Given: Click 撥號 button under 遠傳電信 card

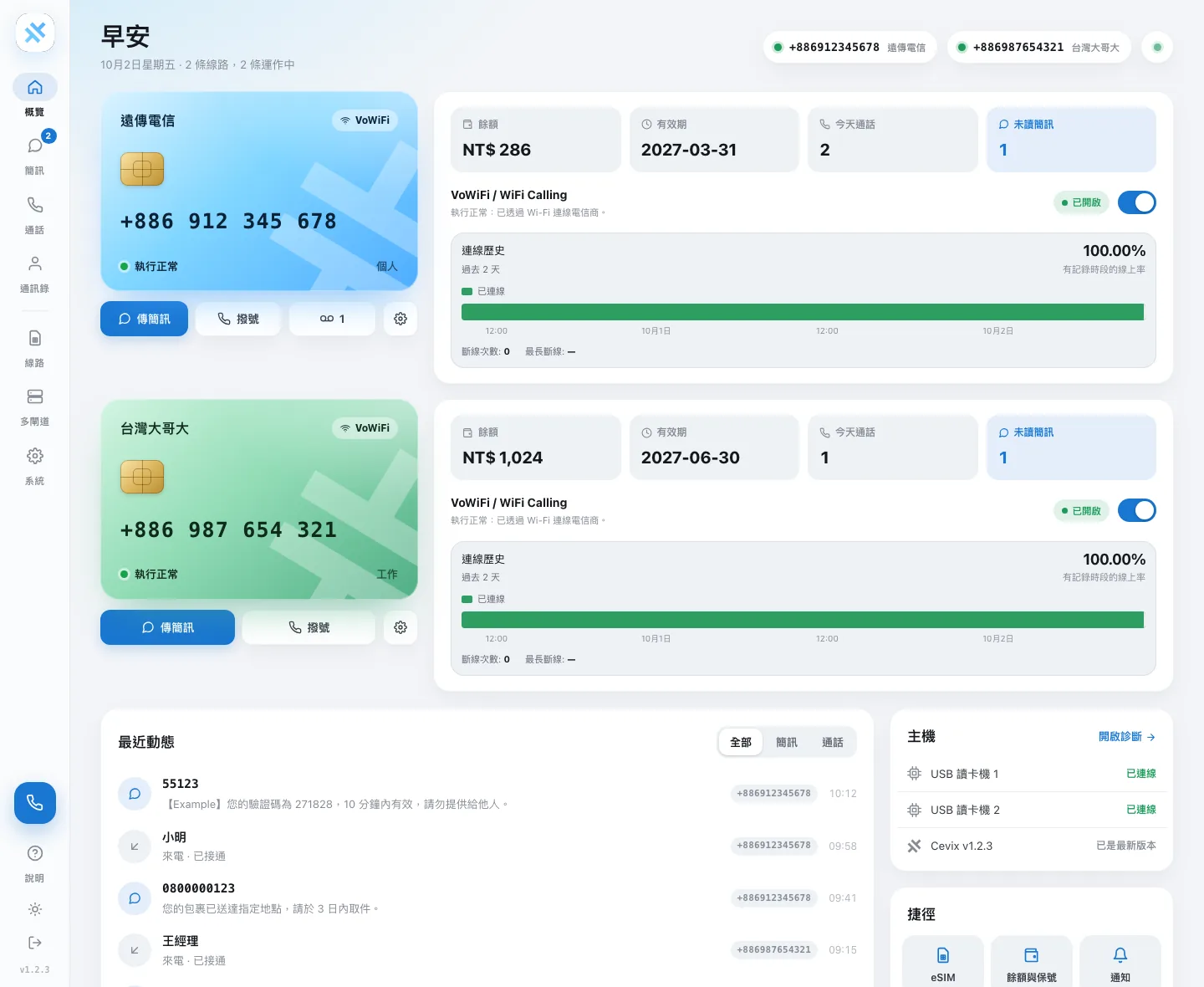Looking at the screenshot, I should pos(238,319).
